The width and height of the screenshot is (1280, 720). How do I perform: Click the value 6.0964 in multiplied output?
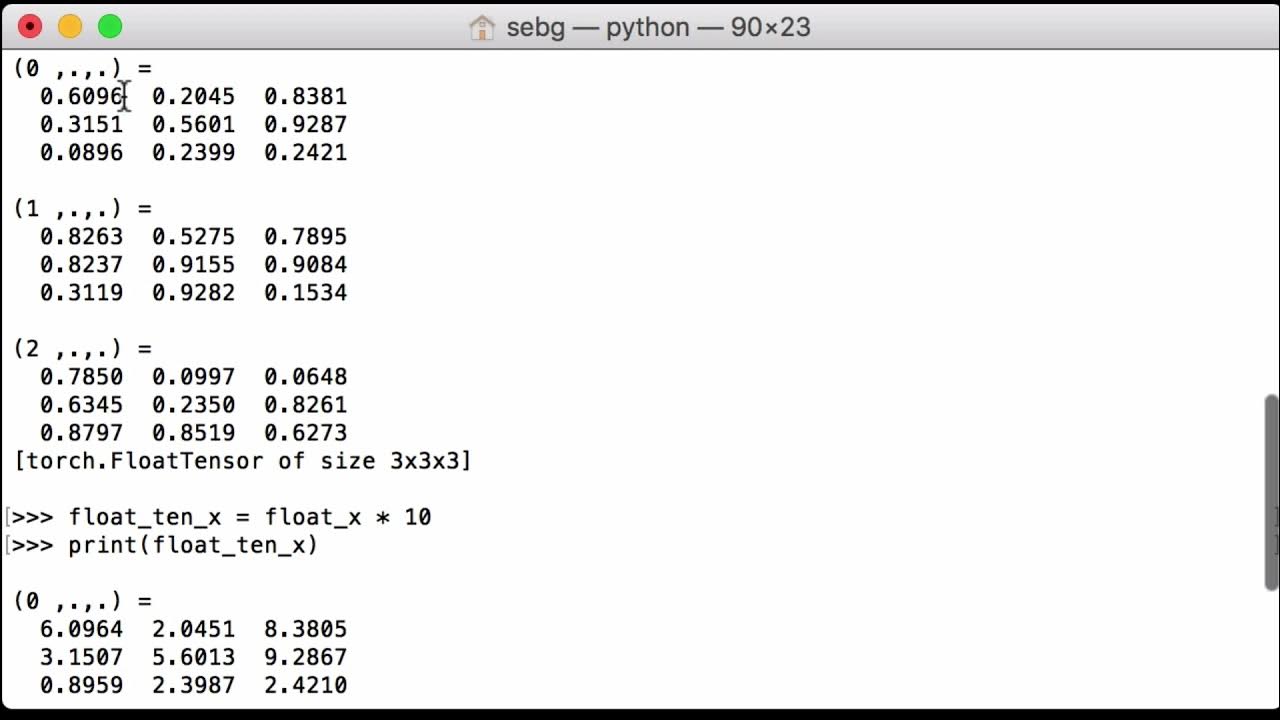coord(82,630)
